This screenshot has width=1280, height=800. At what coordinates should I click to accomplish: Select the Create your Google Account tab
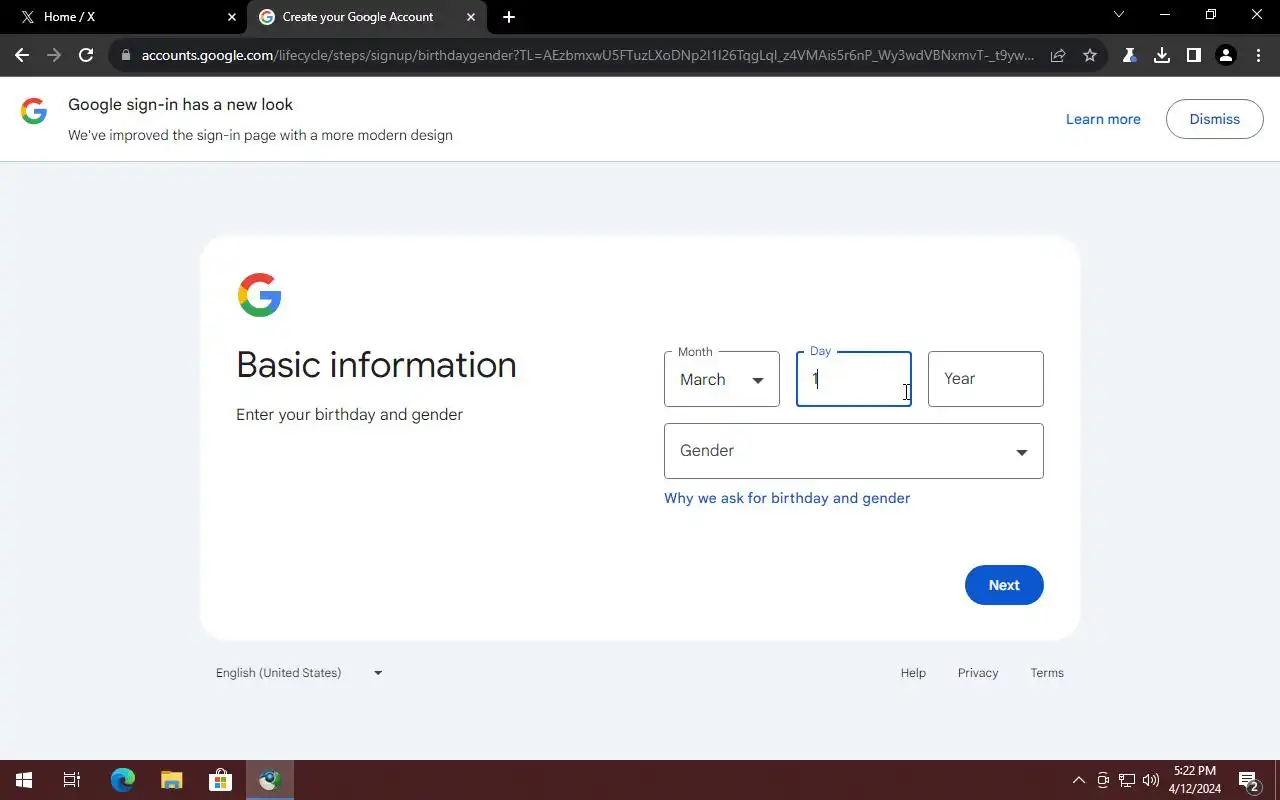click(x=367, y=17)
